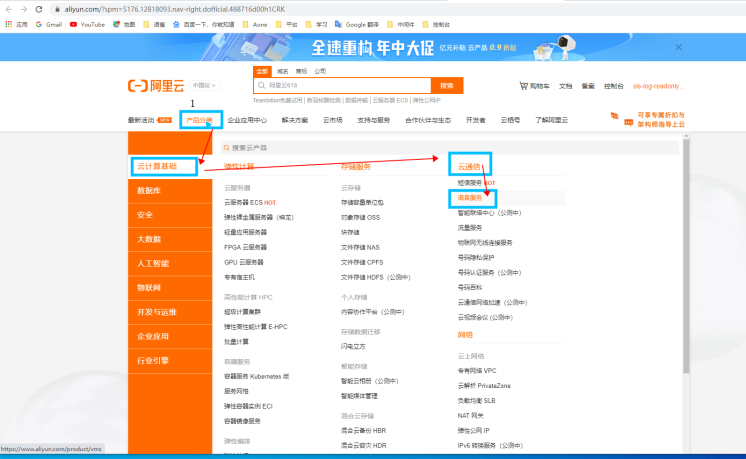Open 对象存储 OSS product link
This screenshot has width=746, height=459.
pyautogui.click(x=360, y=217)
